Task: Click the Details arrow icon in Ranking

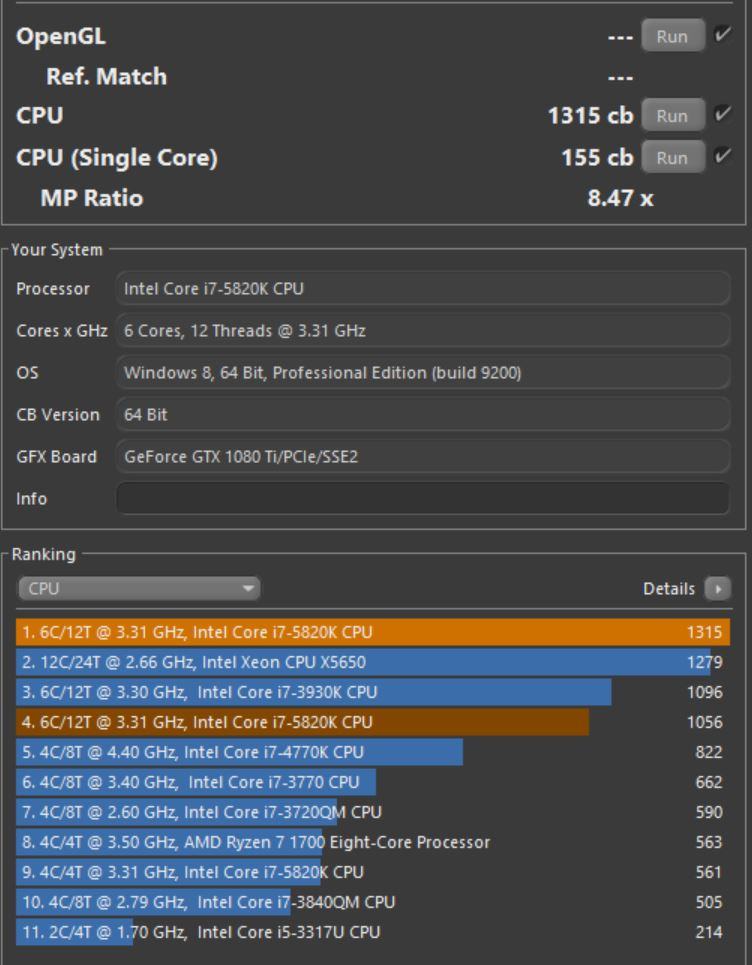Action: point(716,589)
